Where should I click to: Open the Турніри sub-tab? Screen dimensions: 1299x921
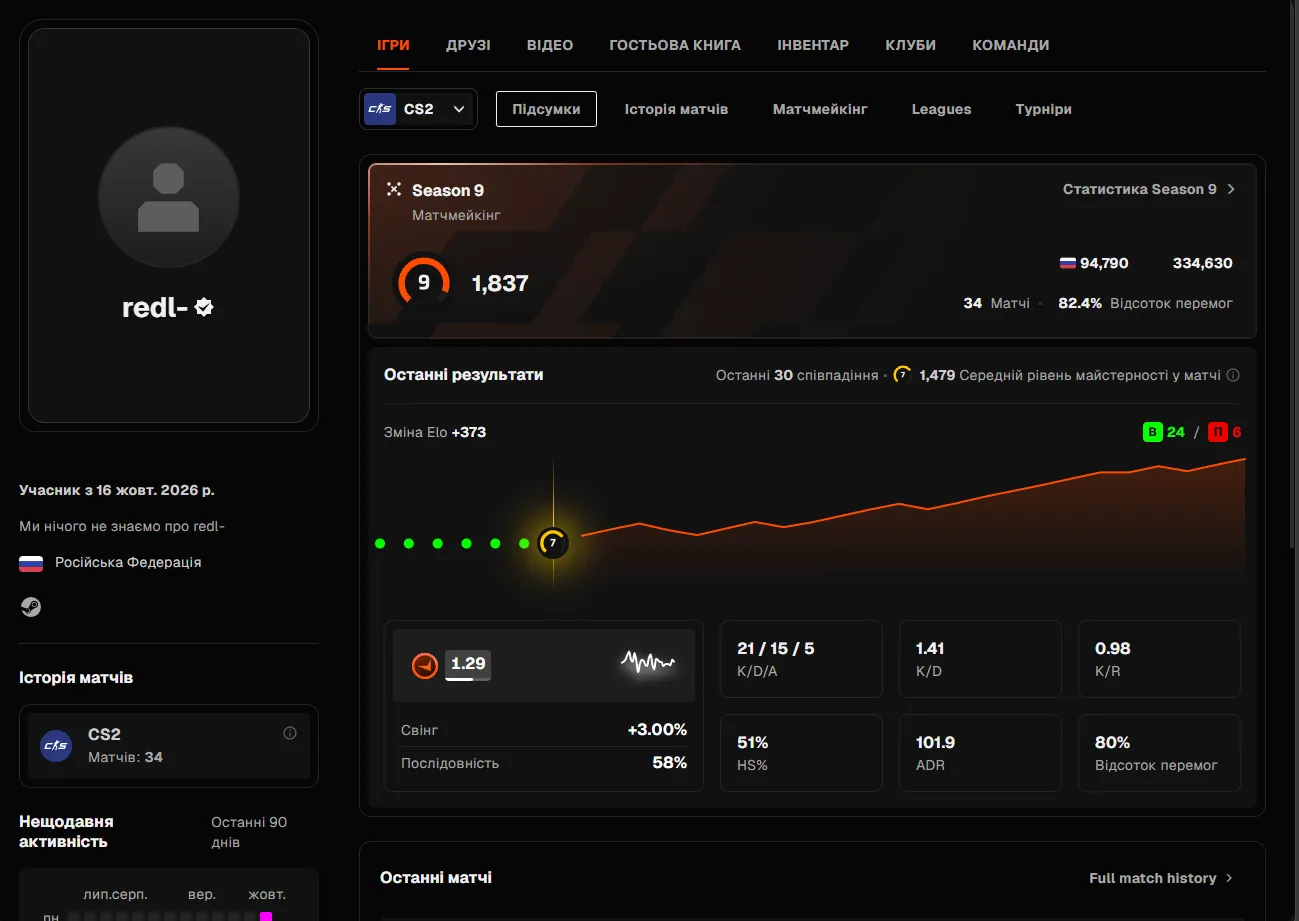[x=1043, y=109]
